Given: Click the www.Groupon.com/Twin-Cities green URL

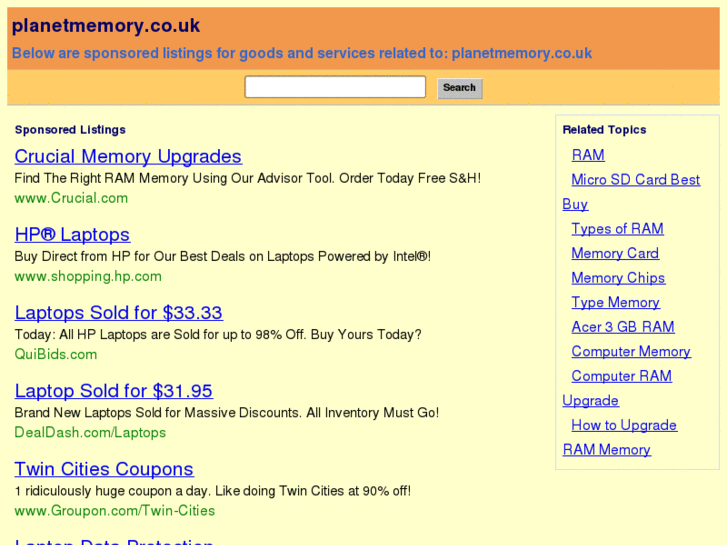Looking at the screenshot, I should [115, 511].
